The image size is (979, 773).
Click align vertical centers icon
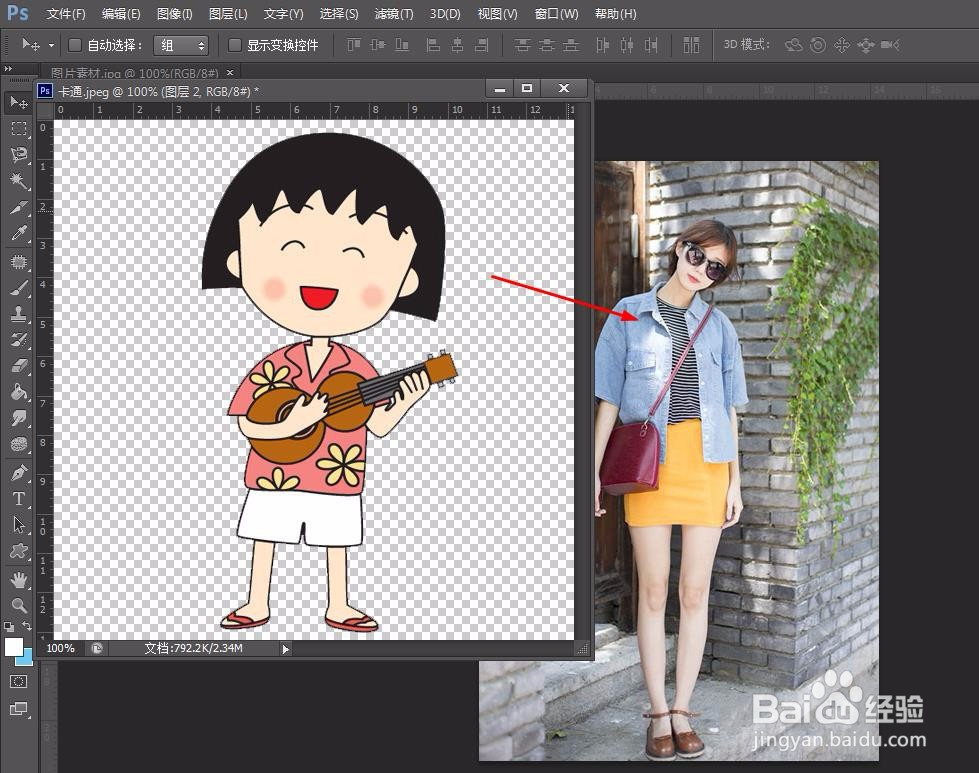coord(378,45)
